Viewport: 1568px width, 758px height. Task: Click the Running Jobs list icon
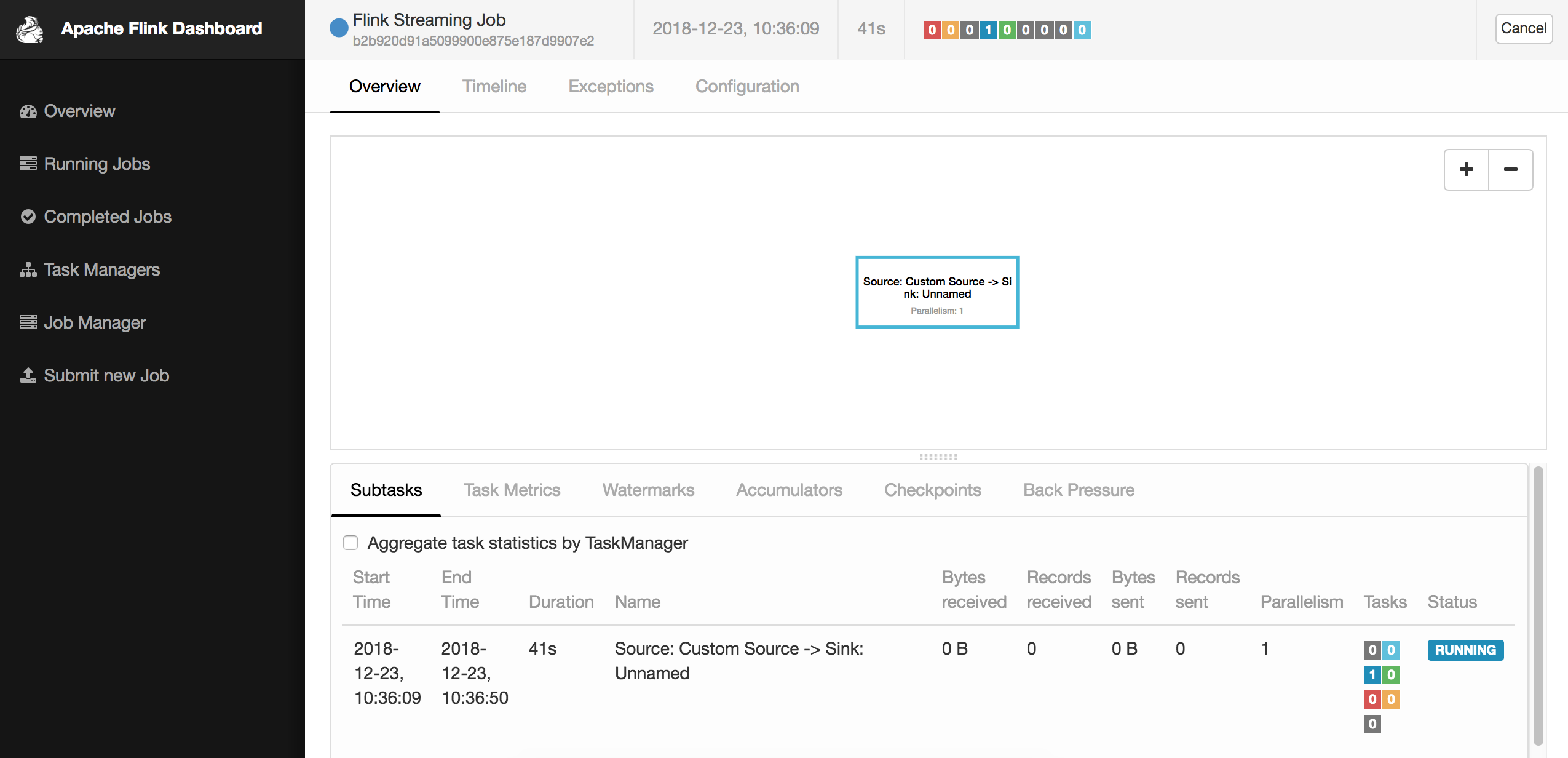pyautogui.click(x=28, y=164)
